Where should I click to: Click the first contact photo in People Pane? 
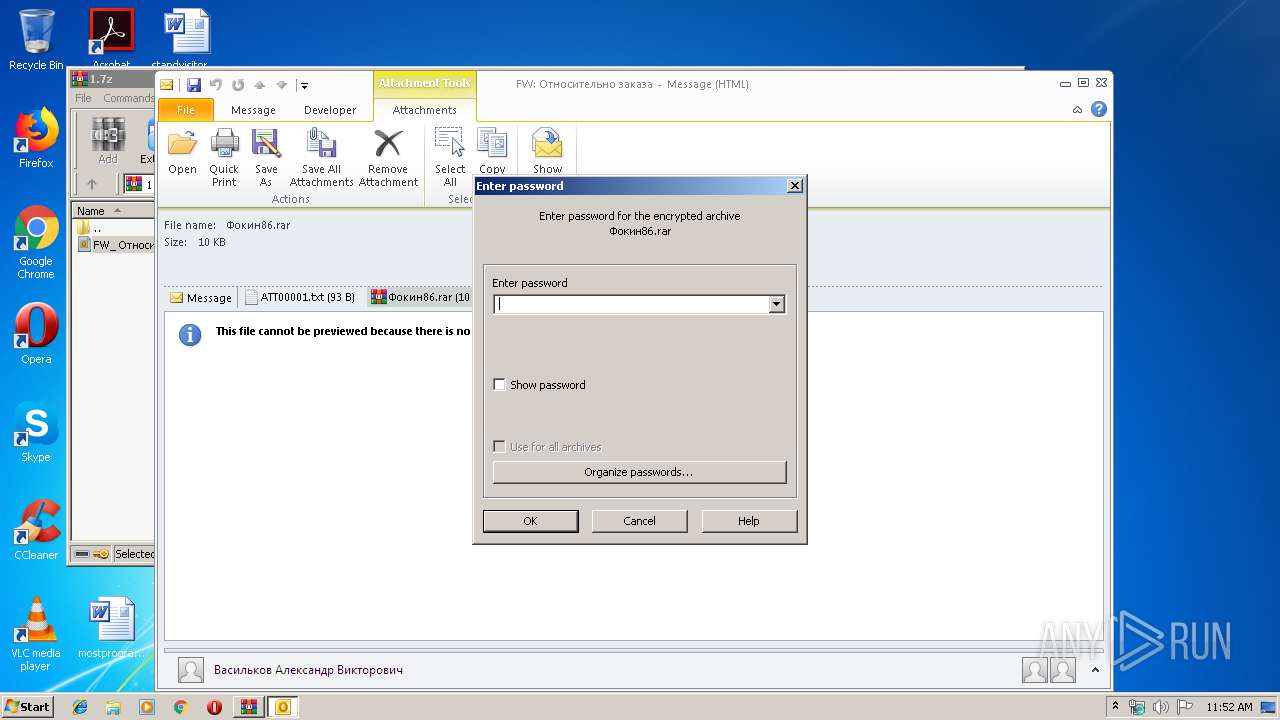(x=1034, y=670)
